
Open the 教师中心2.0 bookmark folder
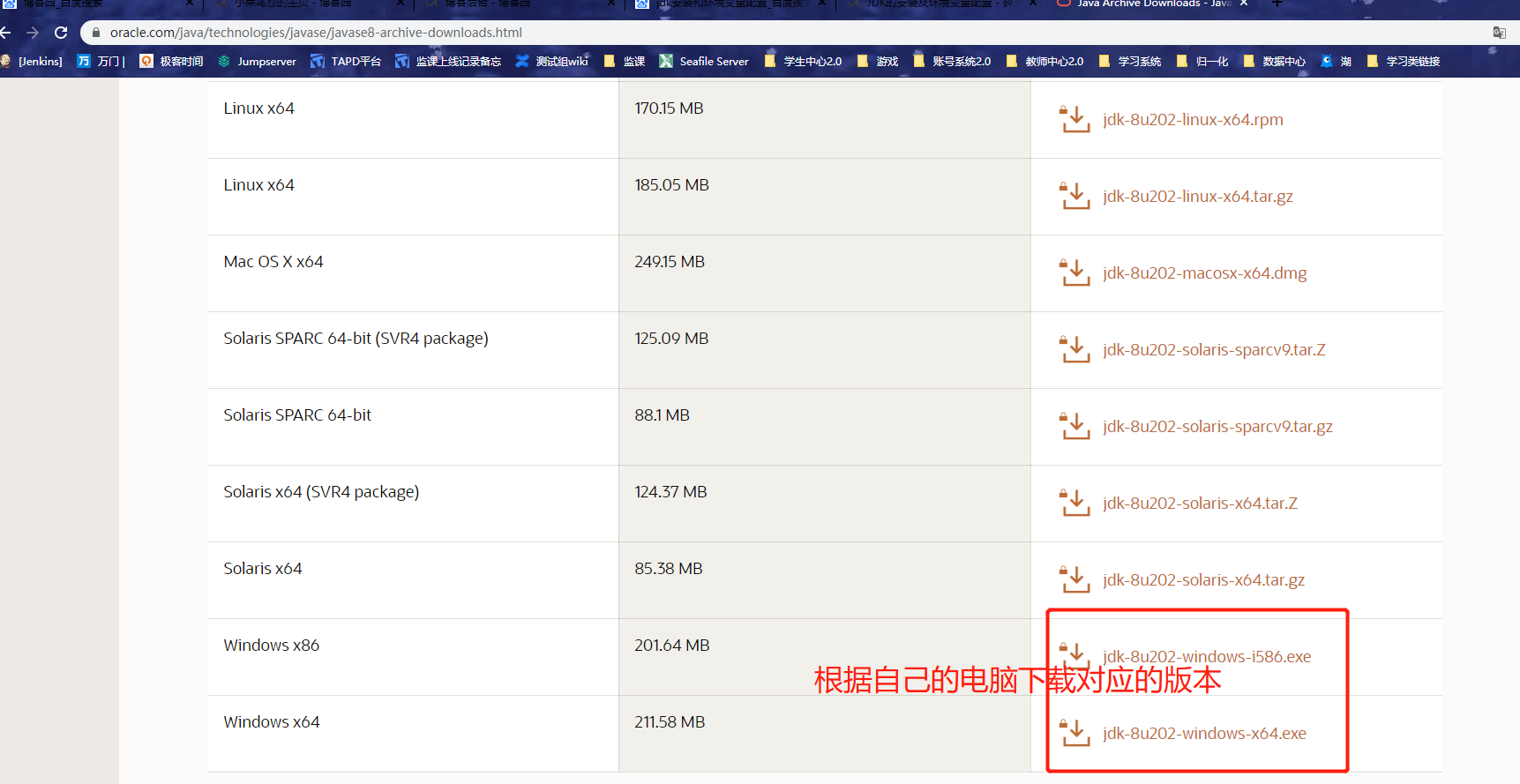[1045, 61]
